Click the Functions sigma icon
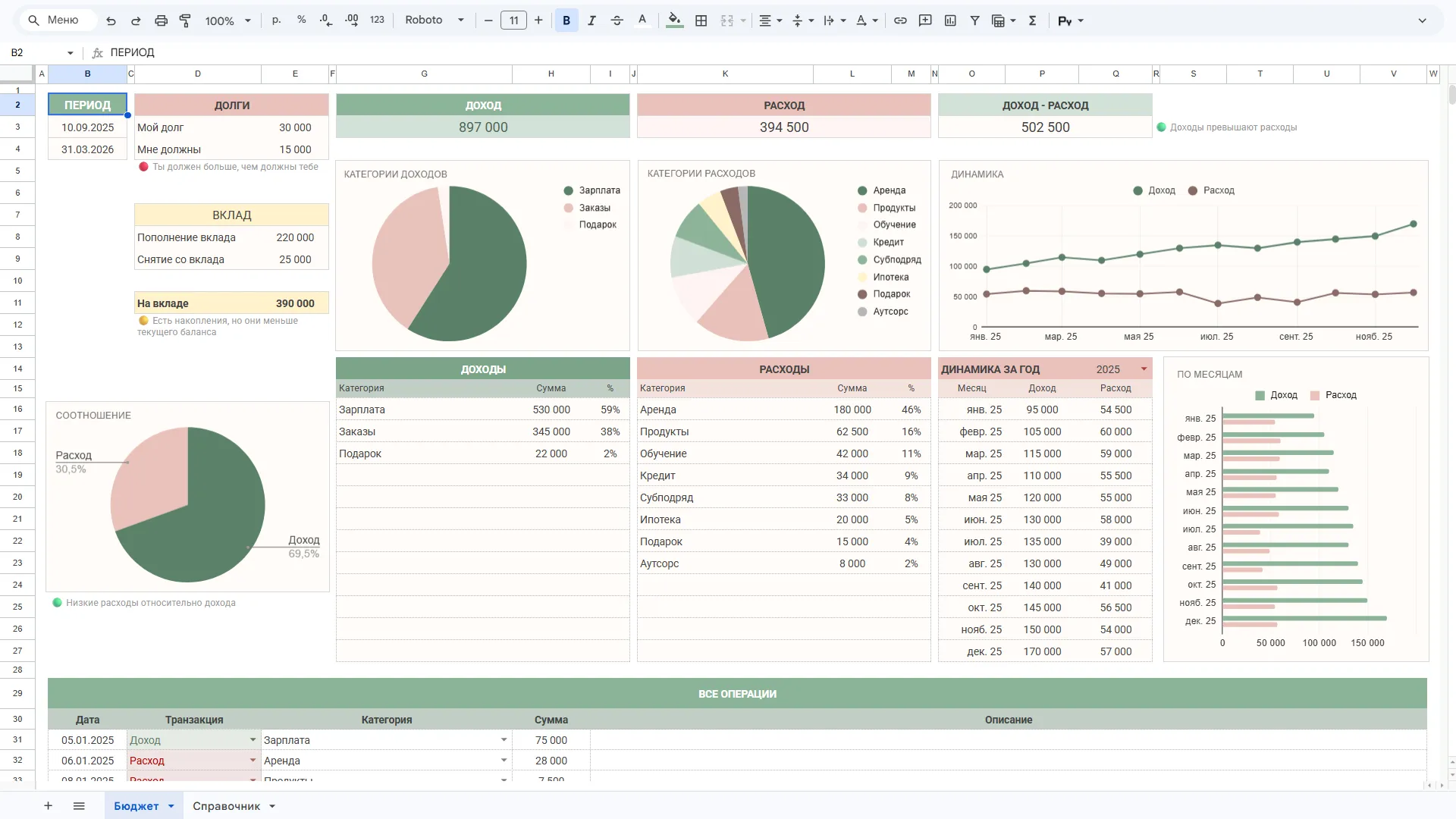 [1032, 20]
